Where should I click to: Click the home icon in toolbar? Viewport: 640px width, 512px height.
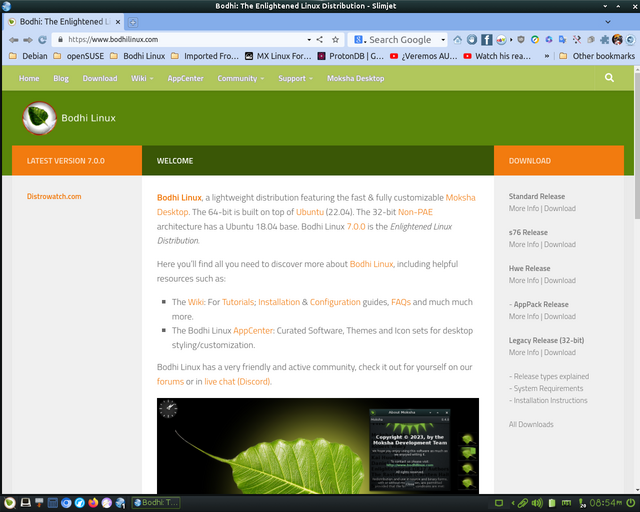pyautogui.click(x=457, y=40)
